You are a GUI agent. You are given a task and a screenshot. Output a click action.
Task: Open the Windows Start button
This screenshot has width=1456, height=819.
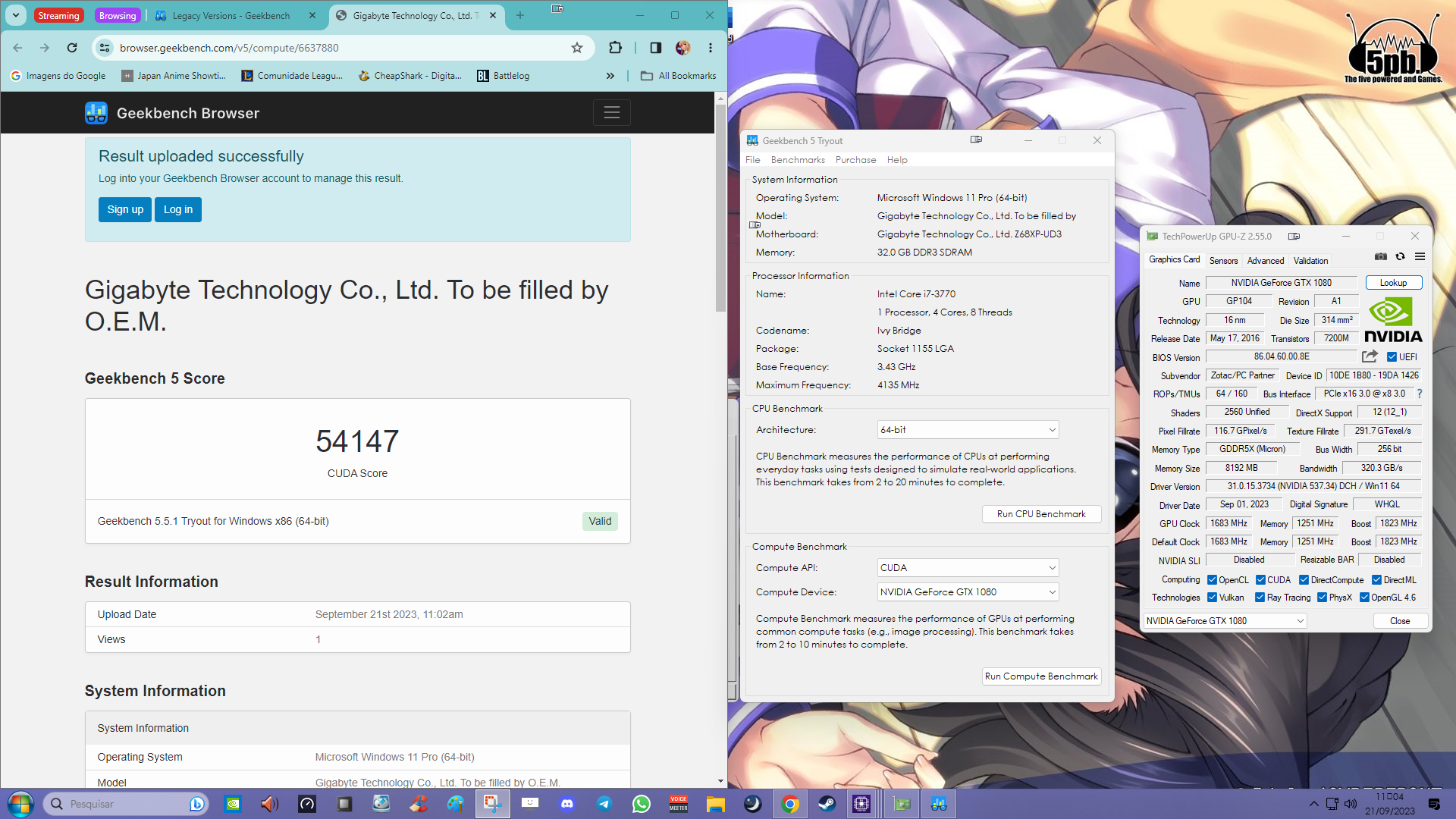20,804
